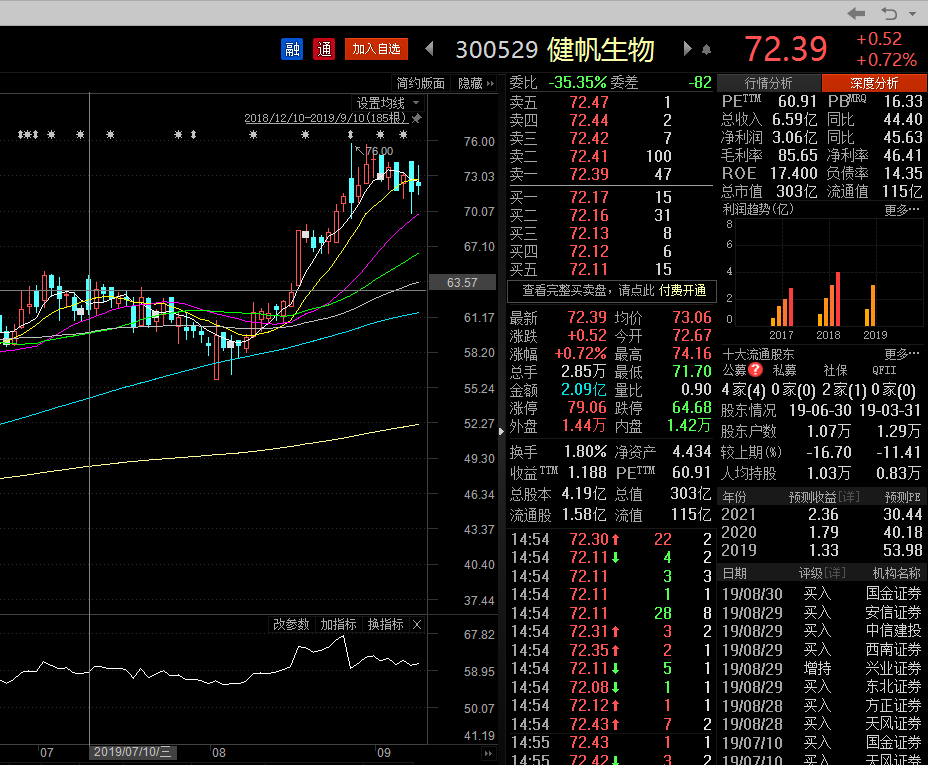Click the 2019 profit trend bars

point(870,306)
